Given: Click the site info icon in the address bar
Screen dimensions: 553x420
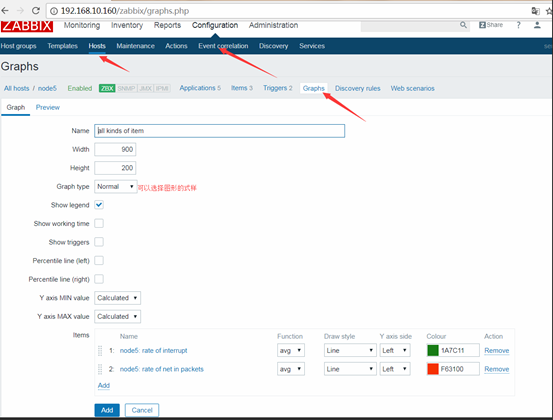Looking at the screenshot, I should pos(54,11).
